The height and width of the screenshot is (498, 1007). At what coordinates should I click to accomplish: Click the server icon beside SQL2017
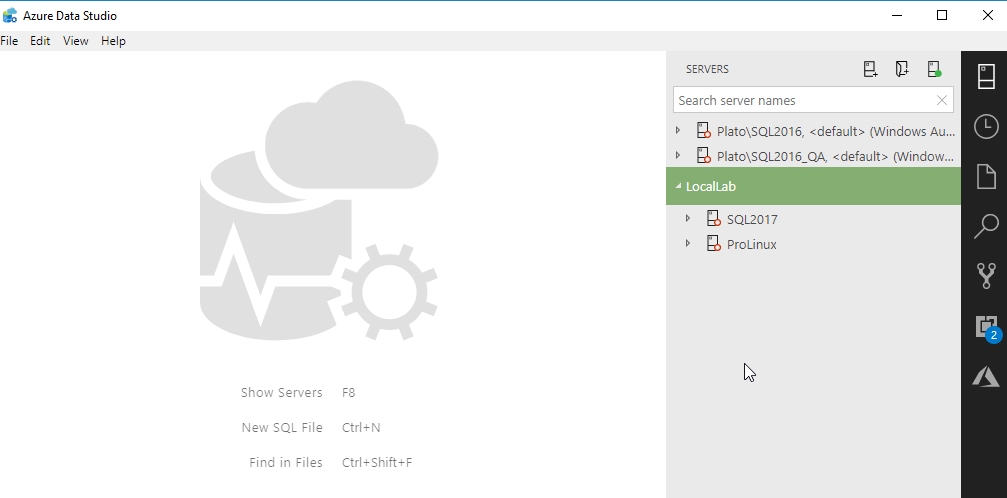[x=714, y=218]
